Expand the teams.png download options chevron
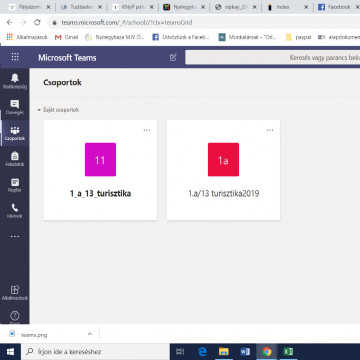 90,334
